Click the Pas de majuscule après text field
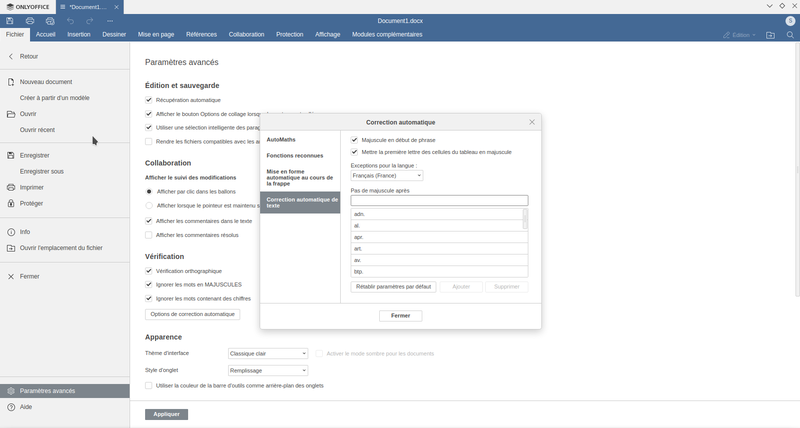Screen dimensions: 800x428 coord(439,201)
